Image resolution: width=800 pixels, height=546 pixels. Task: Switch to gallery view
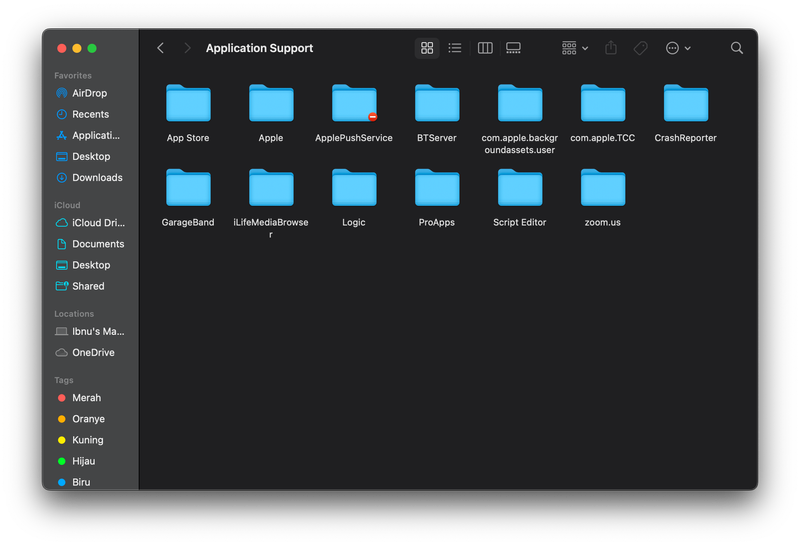(x=513, y=48)
